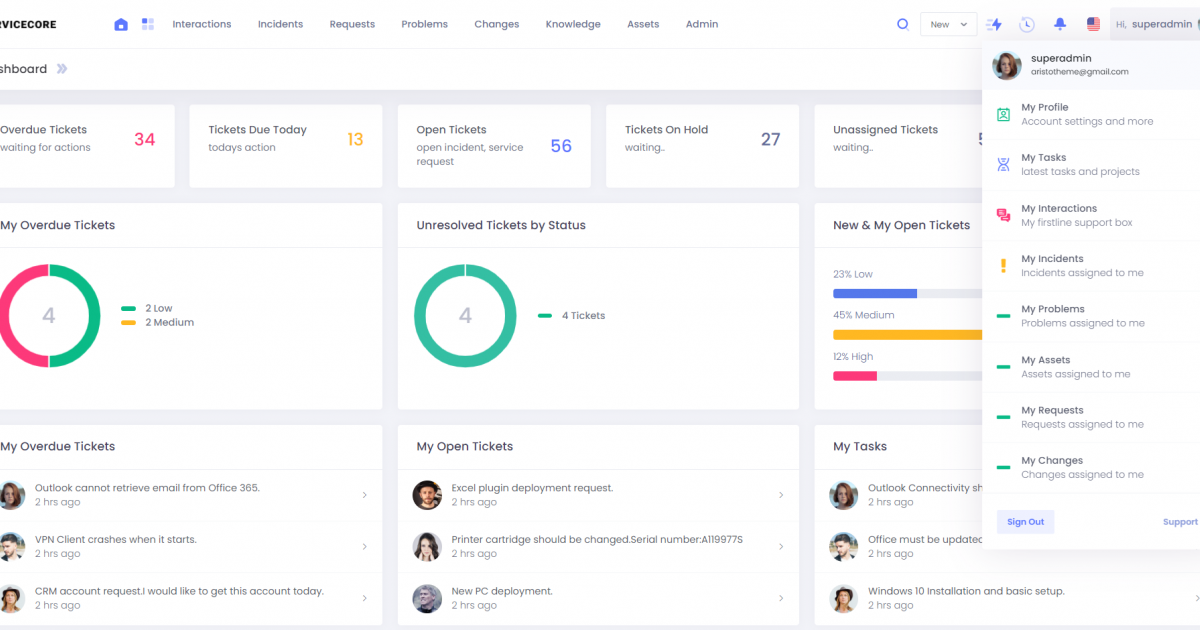Open notifications bell icon
Image resolution: width=1200 pixels, height=630 pixels.
tap(1060, 24)
